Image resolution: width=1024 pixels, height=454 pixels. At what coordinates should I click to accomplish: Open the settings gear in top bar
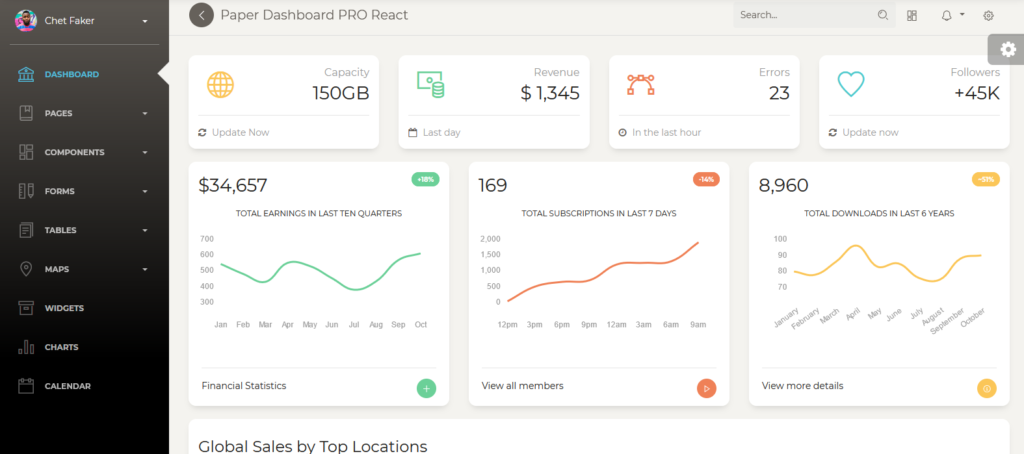(988, 16)
